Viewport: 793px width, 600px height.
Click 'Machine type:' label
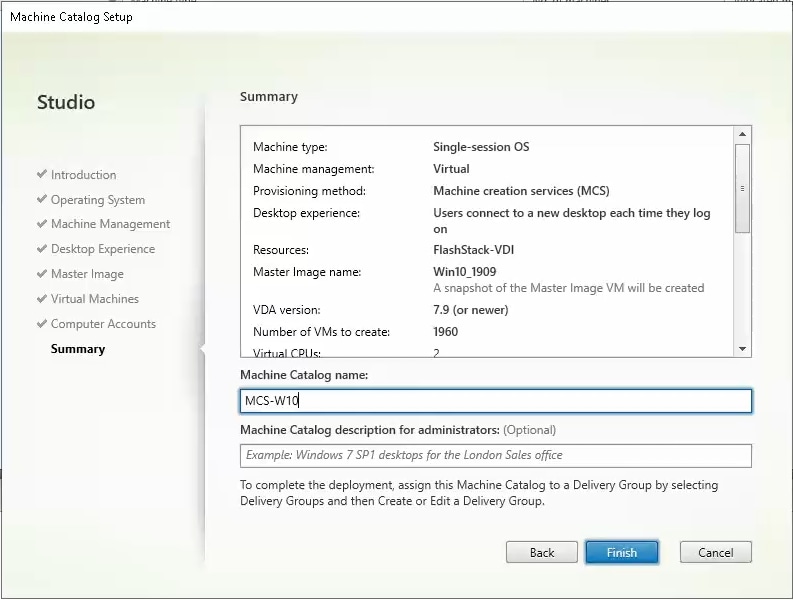tap(290, 147)
